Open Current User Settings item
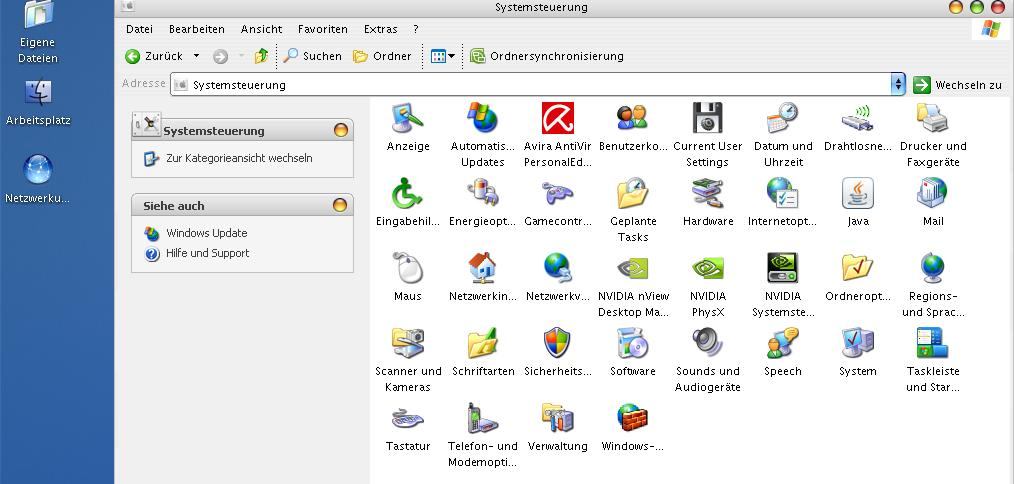1014x484 pixels. pos(707,118)
